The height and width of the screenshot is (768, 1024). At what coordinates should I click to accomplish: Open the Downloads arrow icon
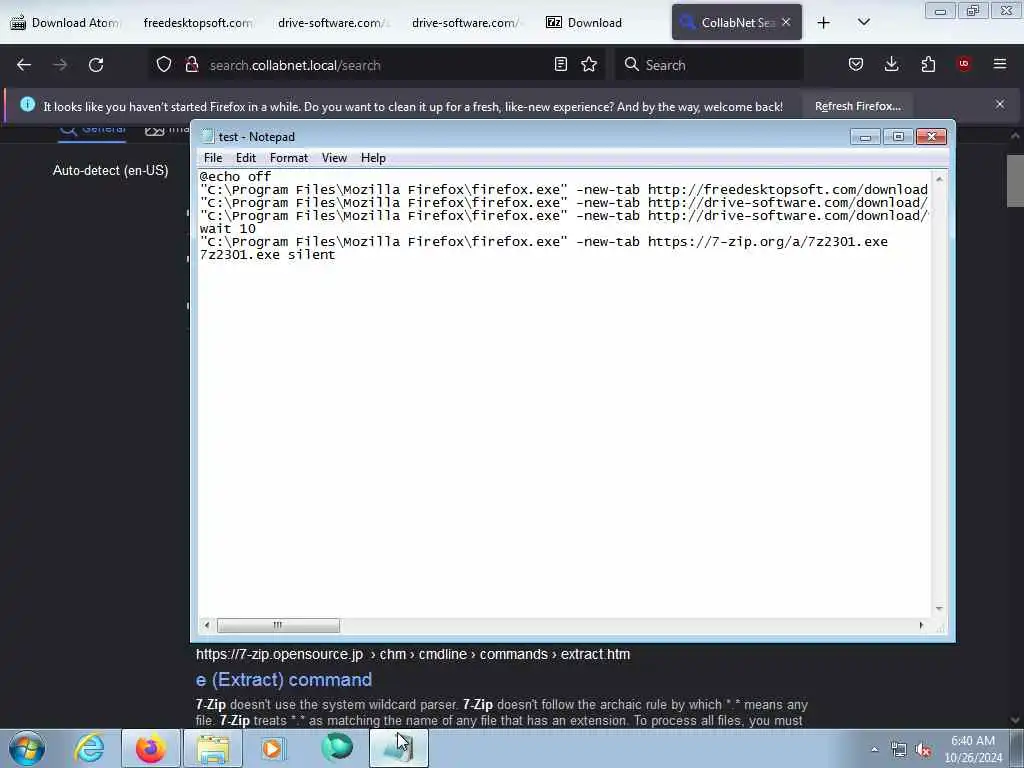[891, 64]
